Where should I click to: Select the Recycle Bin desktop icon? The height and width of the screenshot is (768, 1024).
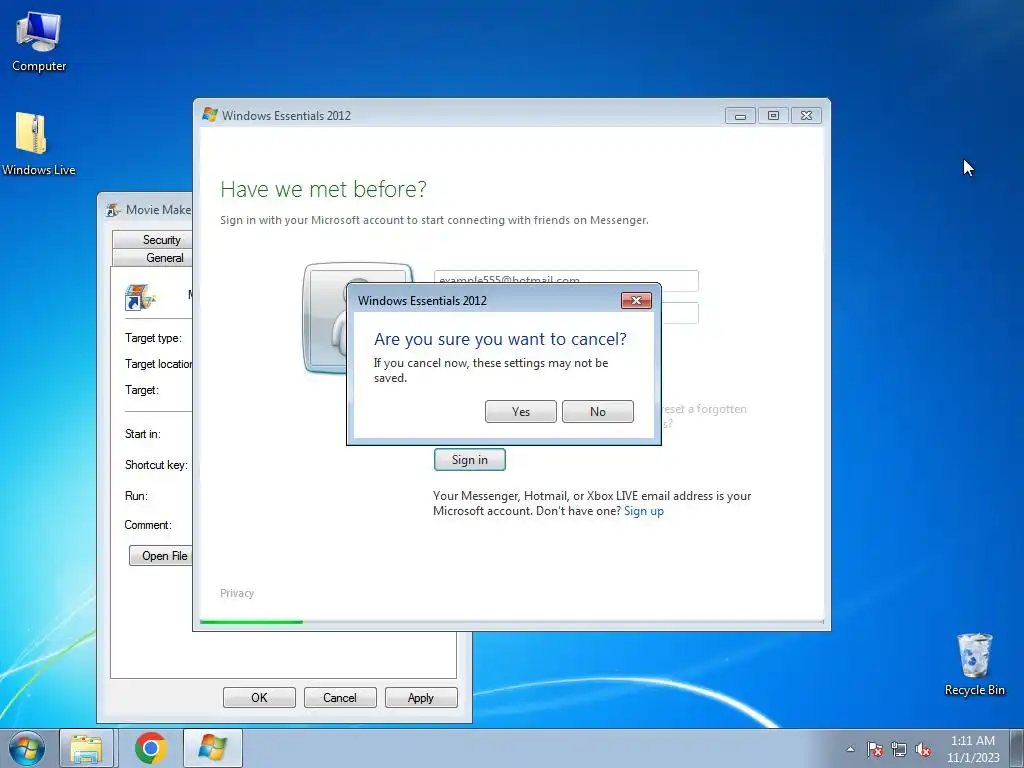(974, 664)
